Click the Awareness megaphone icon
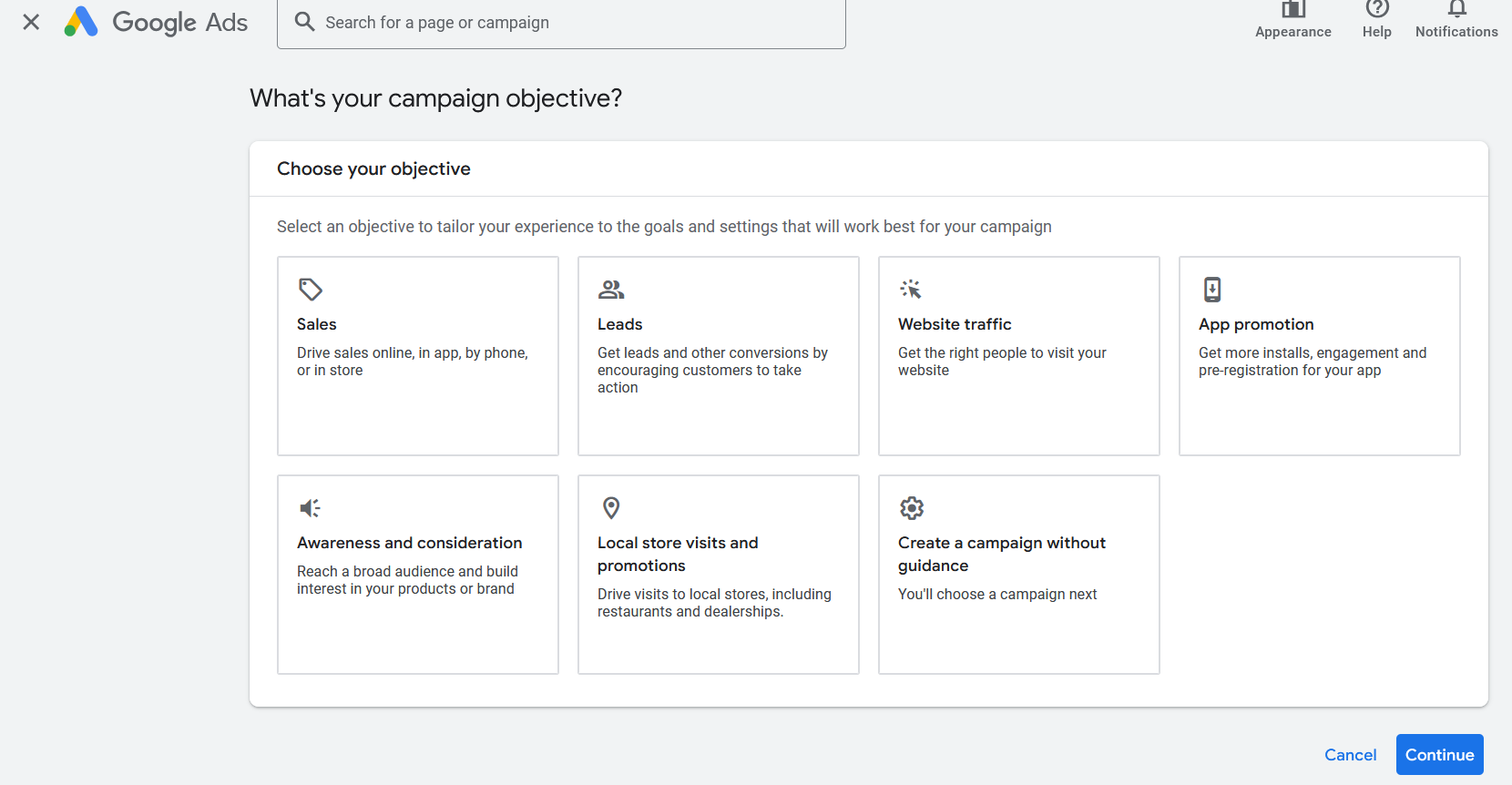1512x785 pixels. 311,508
